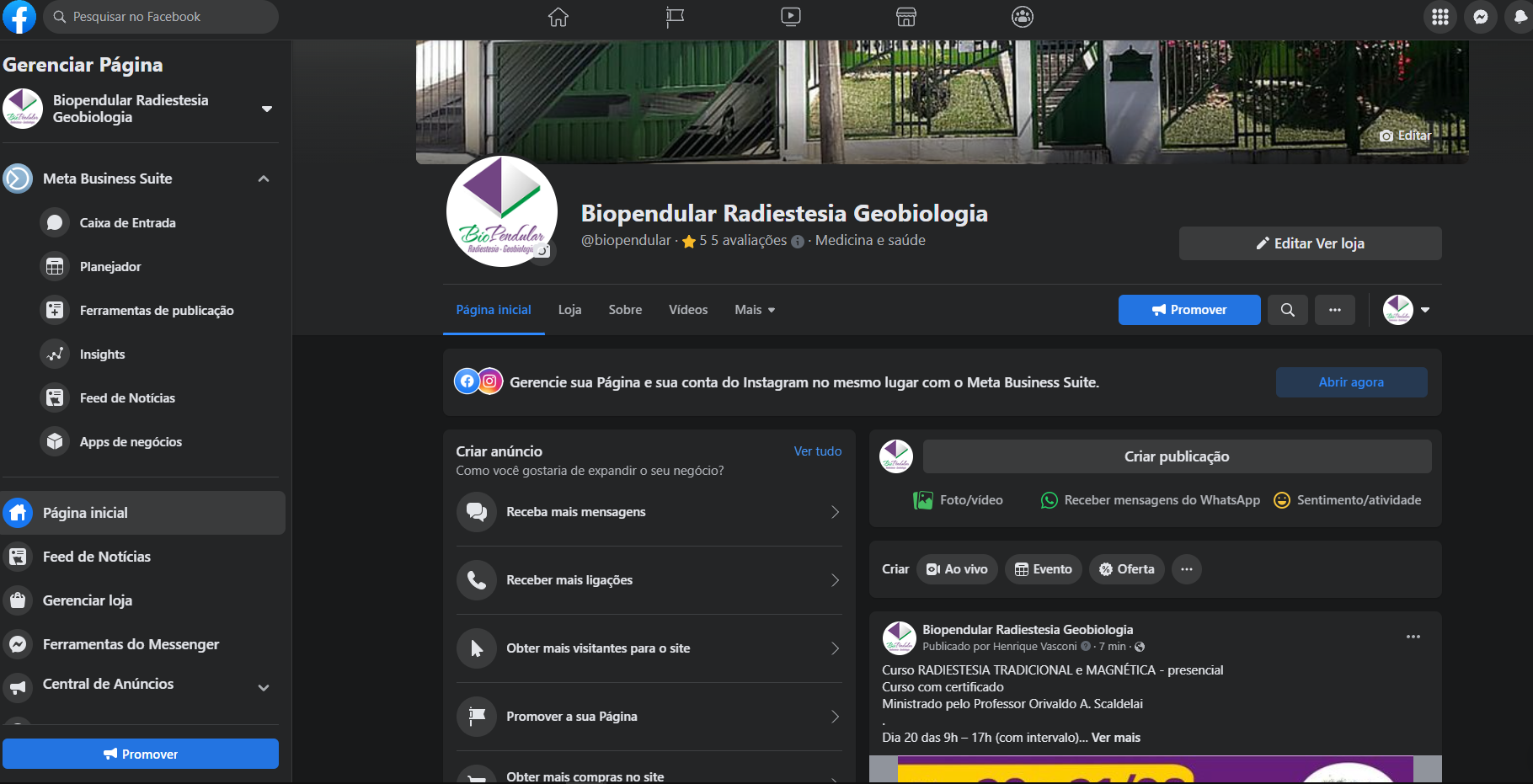The width and height of the screenshot is (1533, 784).
Task: Expand the page selector dropdown arrow
Action: (267, 109)
